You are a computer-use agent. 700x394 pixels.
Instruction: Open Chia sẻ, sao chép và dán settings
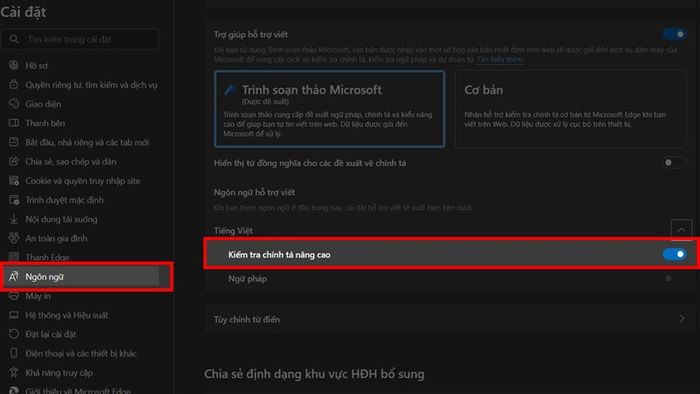[x=71, y=162]
